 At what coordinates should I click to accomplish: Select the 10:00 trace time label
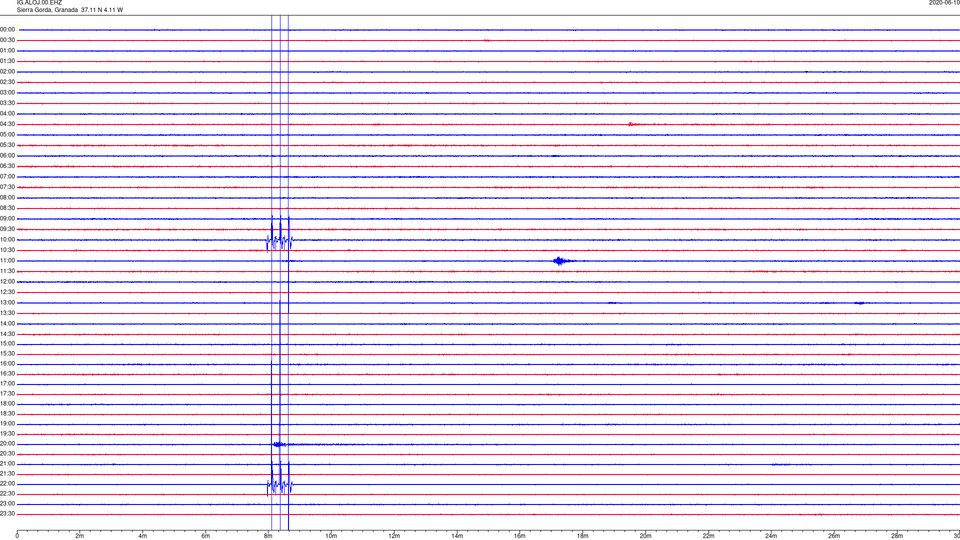7,240
